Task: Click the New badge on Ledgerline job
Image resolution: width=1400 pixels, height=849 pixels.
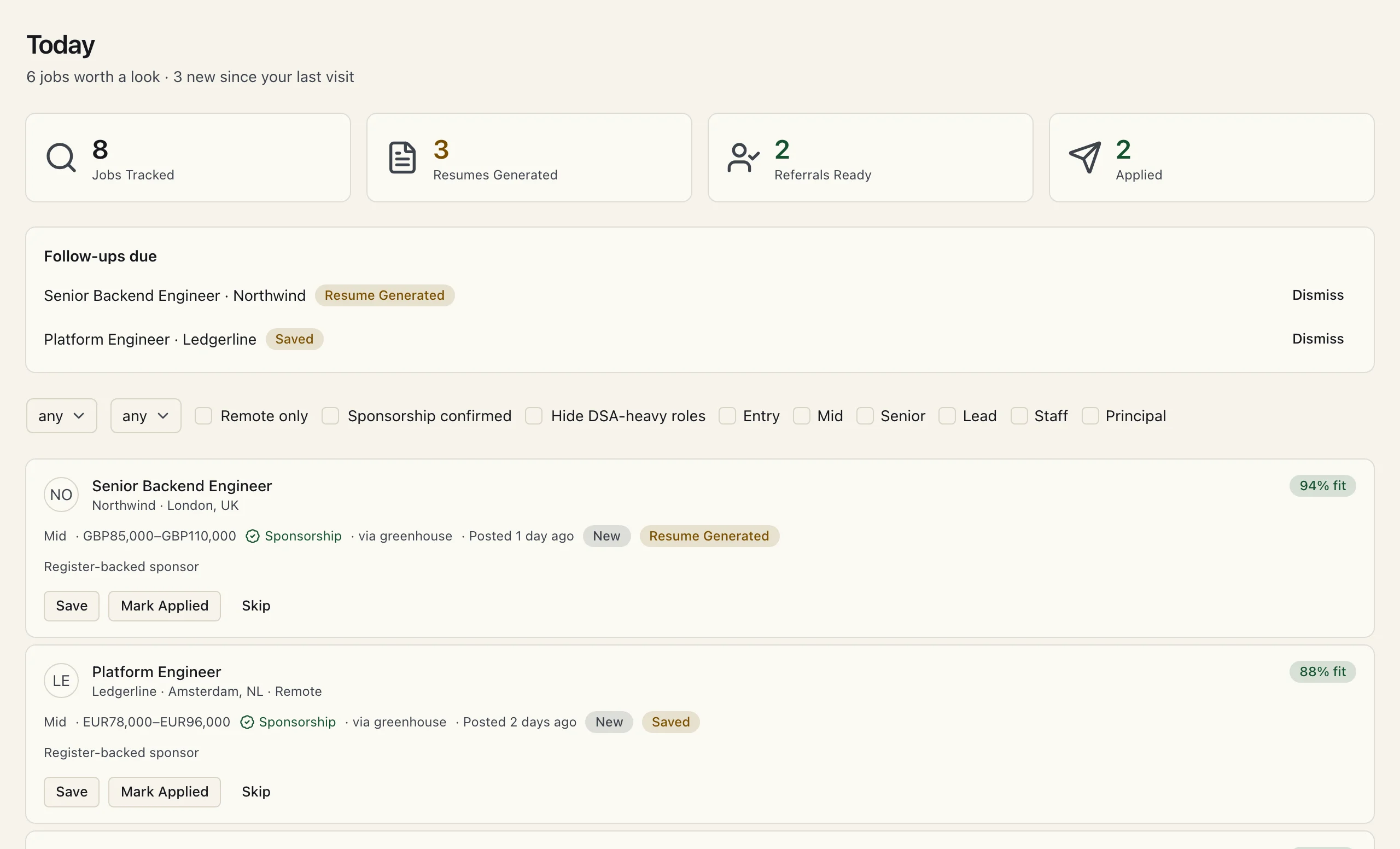Action: 609,722
